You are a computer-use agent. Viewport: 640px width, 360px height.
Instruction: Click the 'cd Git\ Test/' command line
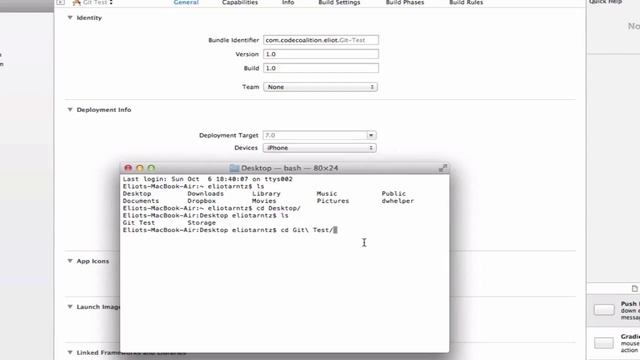point(231,230)
